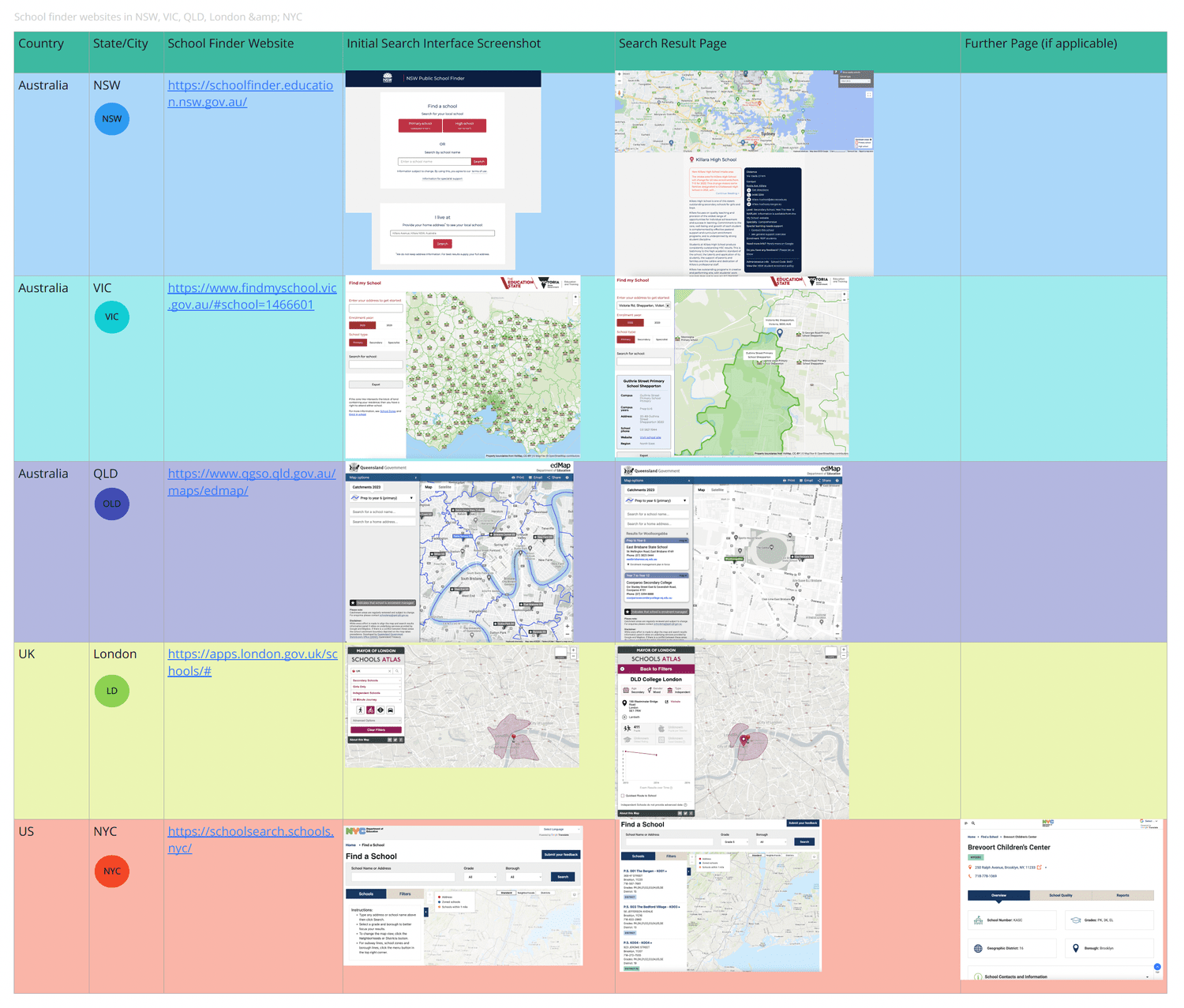Click the teal VIC circle badge
Screen dimensions: 1184x1008
112,317
